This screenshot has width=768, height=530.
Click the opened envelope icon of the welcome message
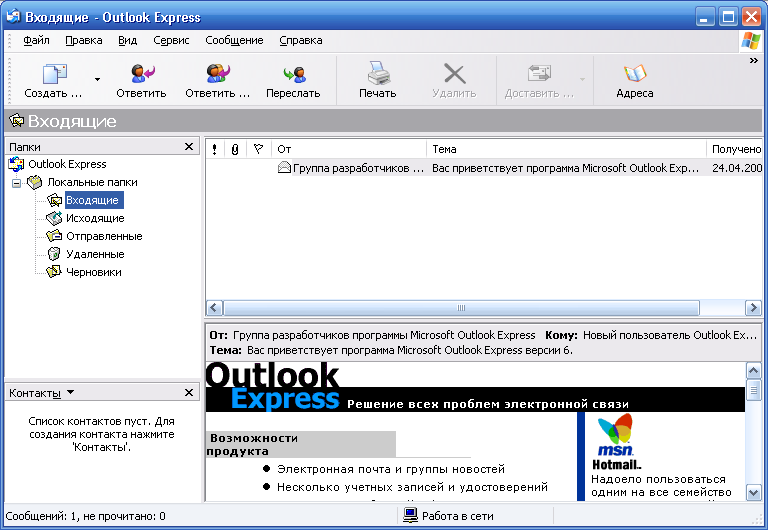(x=284, y=168)
